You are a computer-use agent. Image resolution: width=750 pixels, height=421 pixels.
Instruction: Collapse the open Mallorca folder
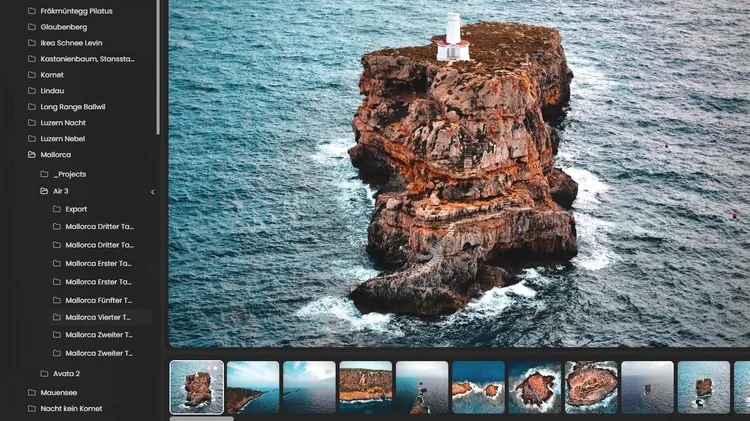click(32, 155)
